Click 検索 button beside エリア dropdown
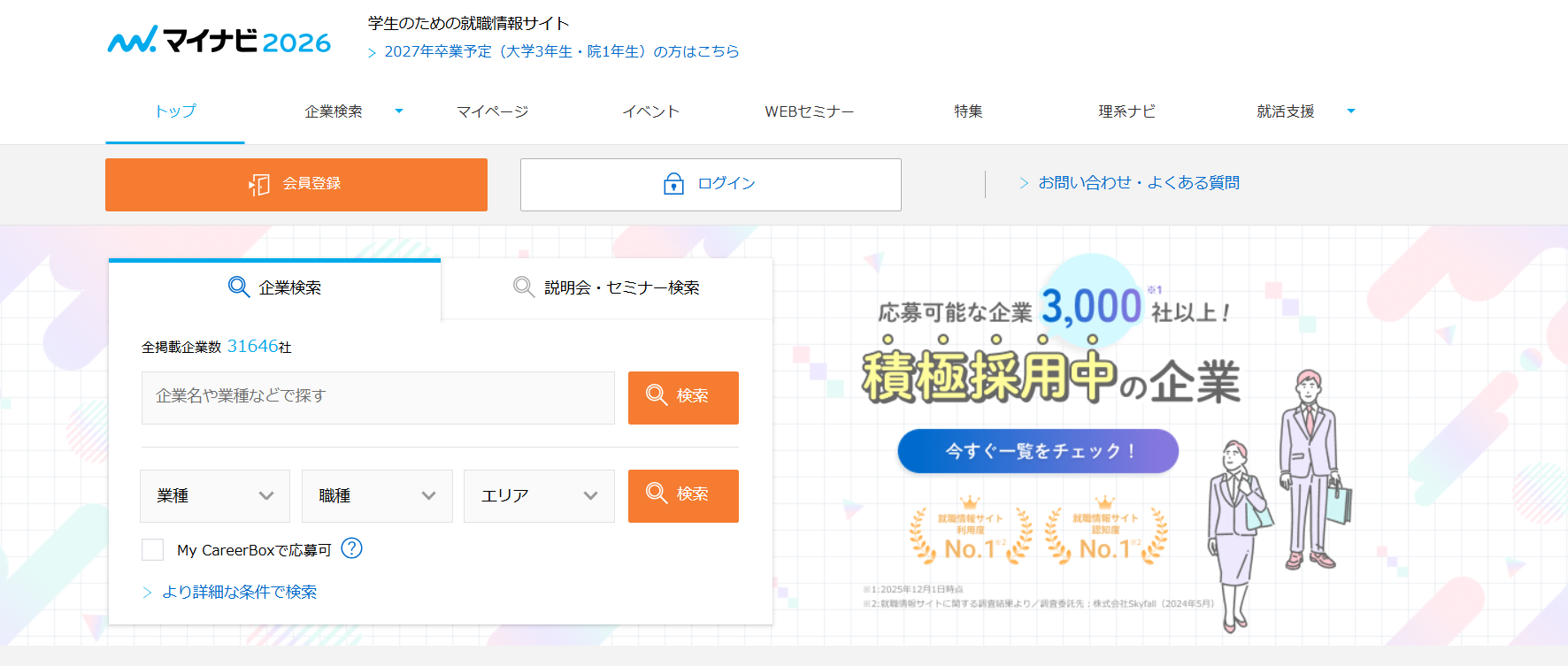The width and height of the screenshot is (1568, 666). [683, 496]
